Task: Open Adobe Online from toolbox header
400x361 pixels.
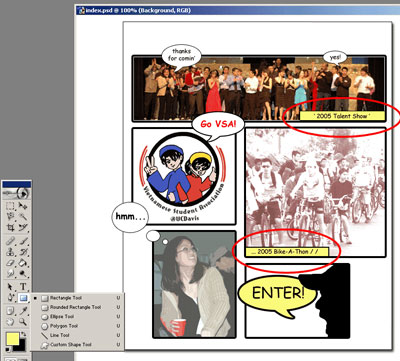Action: point(16,193)
